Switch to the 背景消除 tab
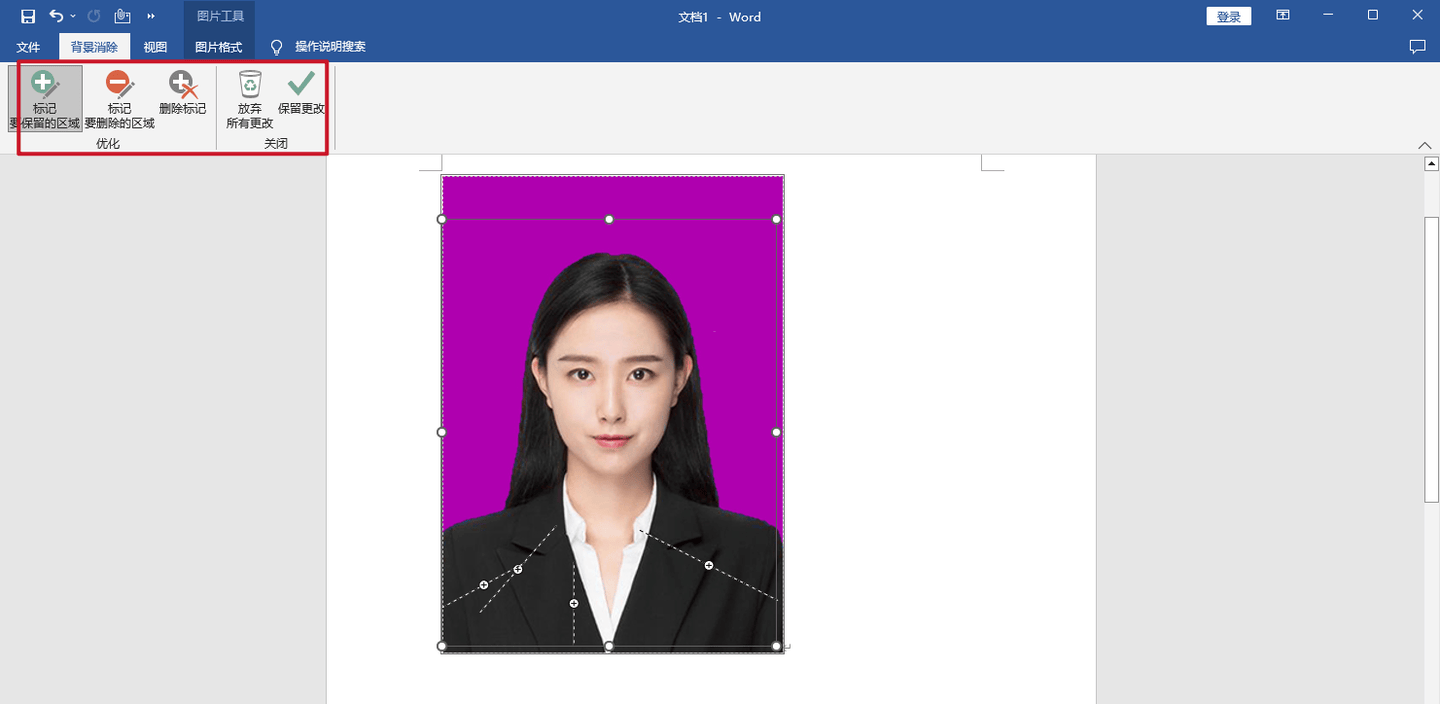The image size is (1440, 704). click(x=94, y=47)
